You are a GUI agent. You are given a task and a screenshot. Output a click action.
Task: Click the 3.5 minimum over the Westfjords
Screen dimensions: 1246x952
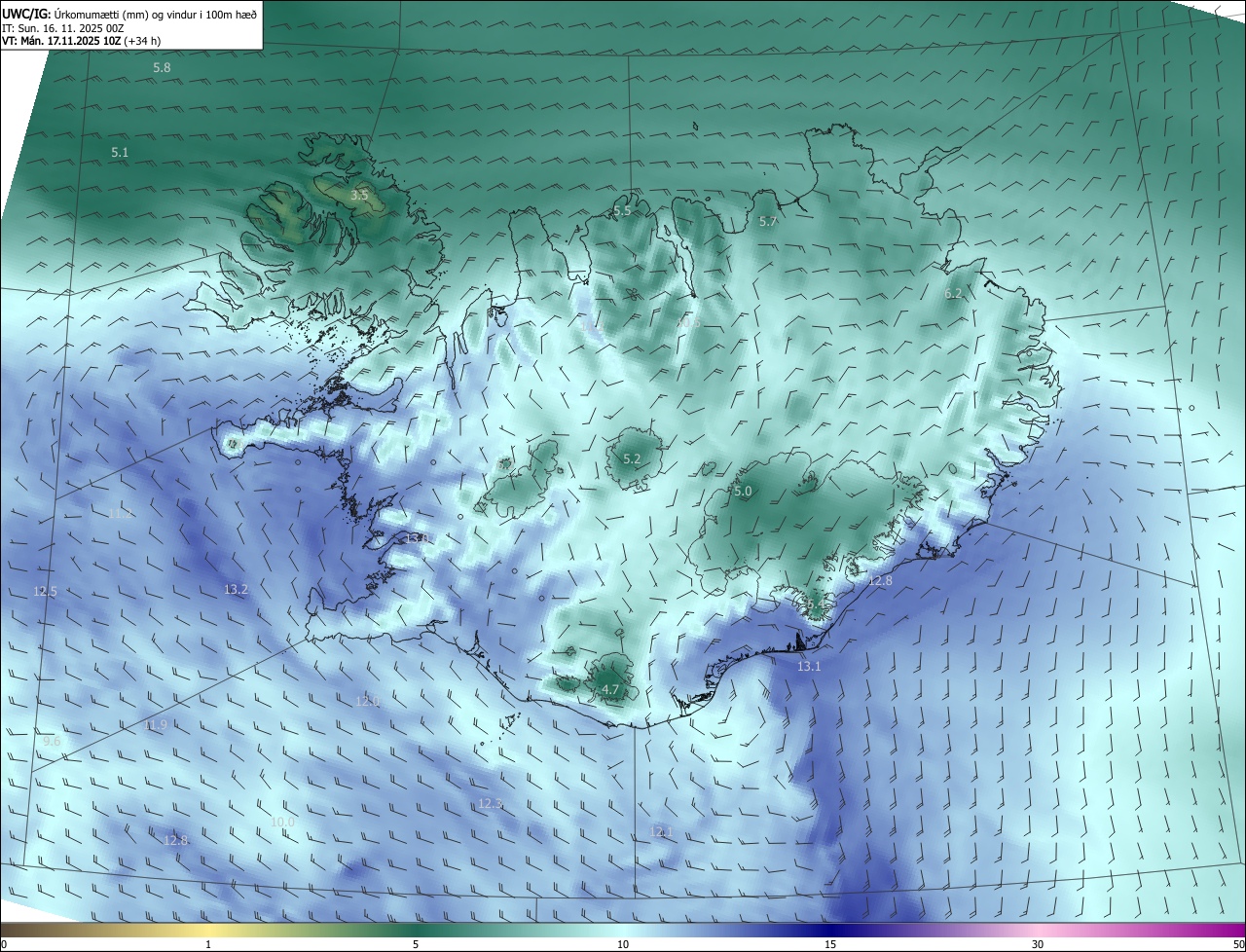pos(359,196)
